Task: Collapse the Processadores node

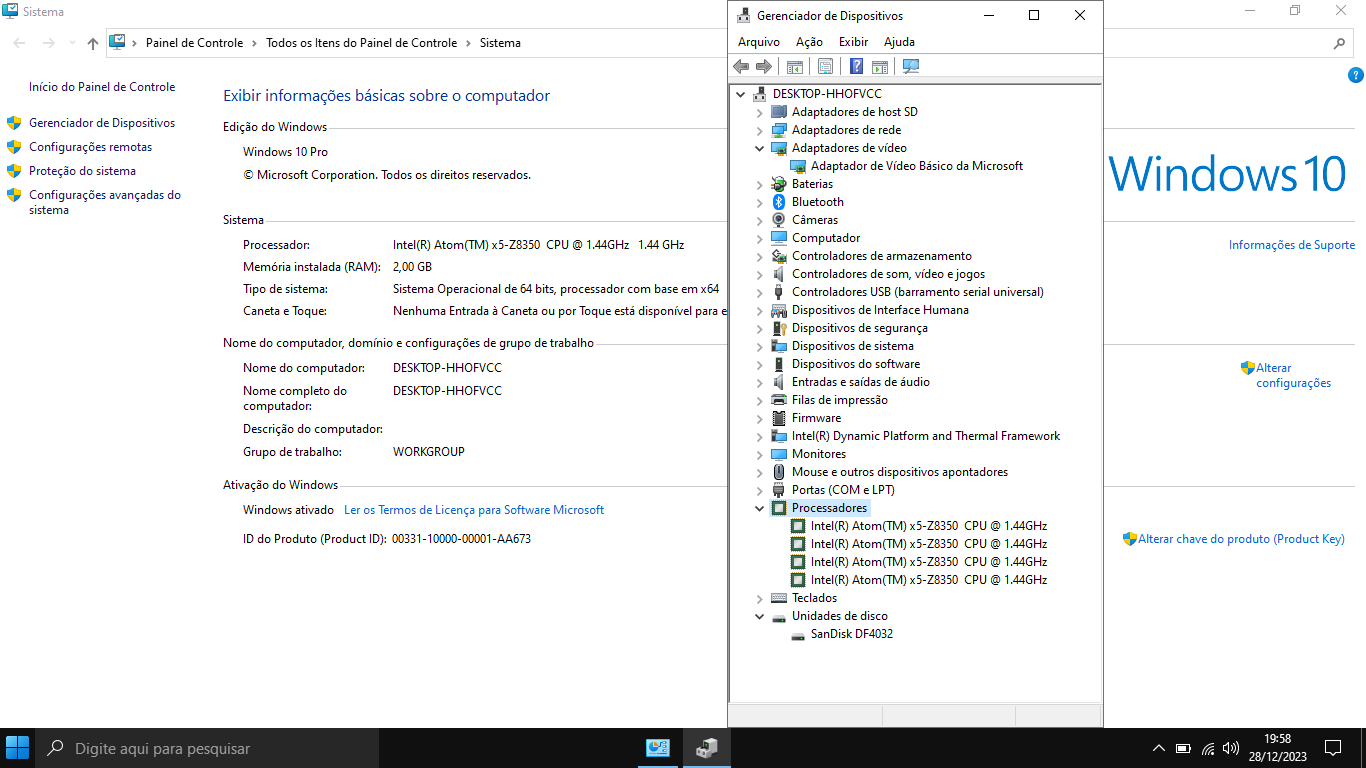Action: pyautogui.click(x=760, y=508)
